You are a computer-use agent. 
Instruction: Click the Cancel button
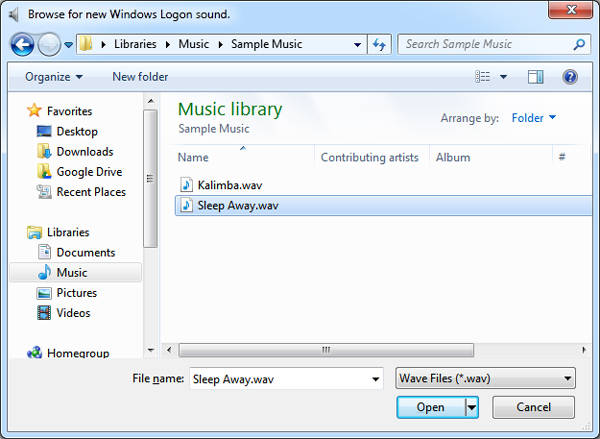pyautogui.click(x=533, y=407)
